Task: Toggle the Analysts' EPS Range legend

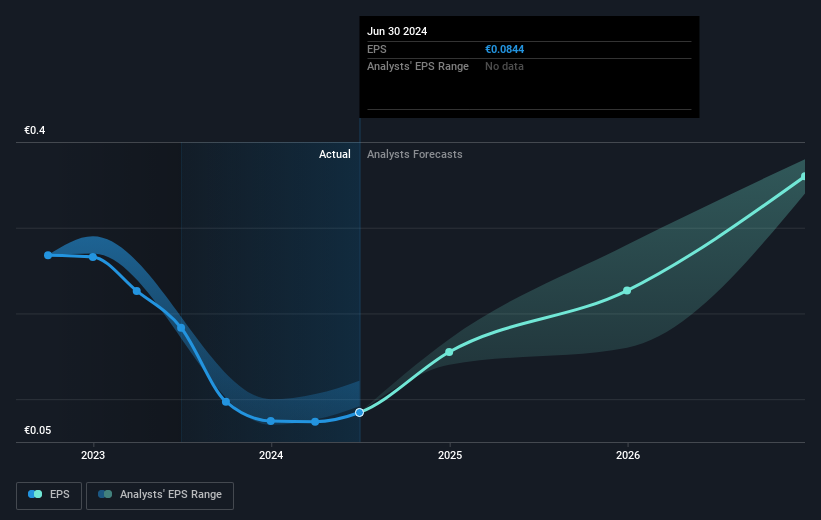Action: click(160, 495)
